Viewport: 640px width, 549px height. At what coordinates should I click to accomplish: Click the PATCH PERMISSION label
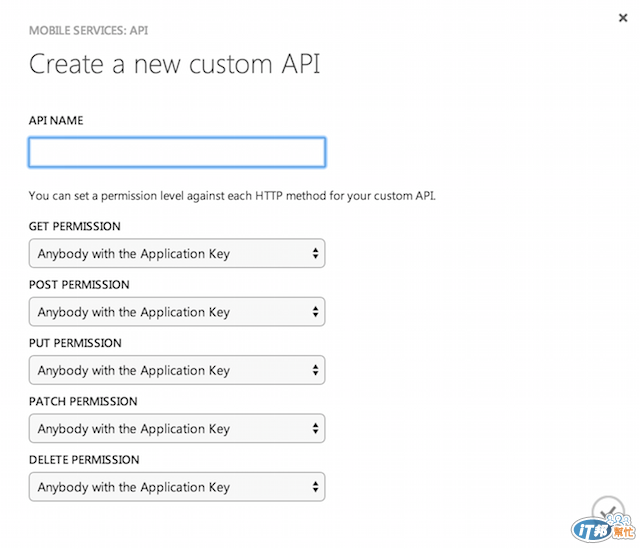83,402
